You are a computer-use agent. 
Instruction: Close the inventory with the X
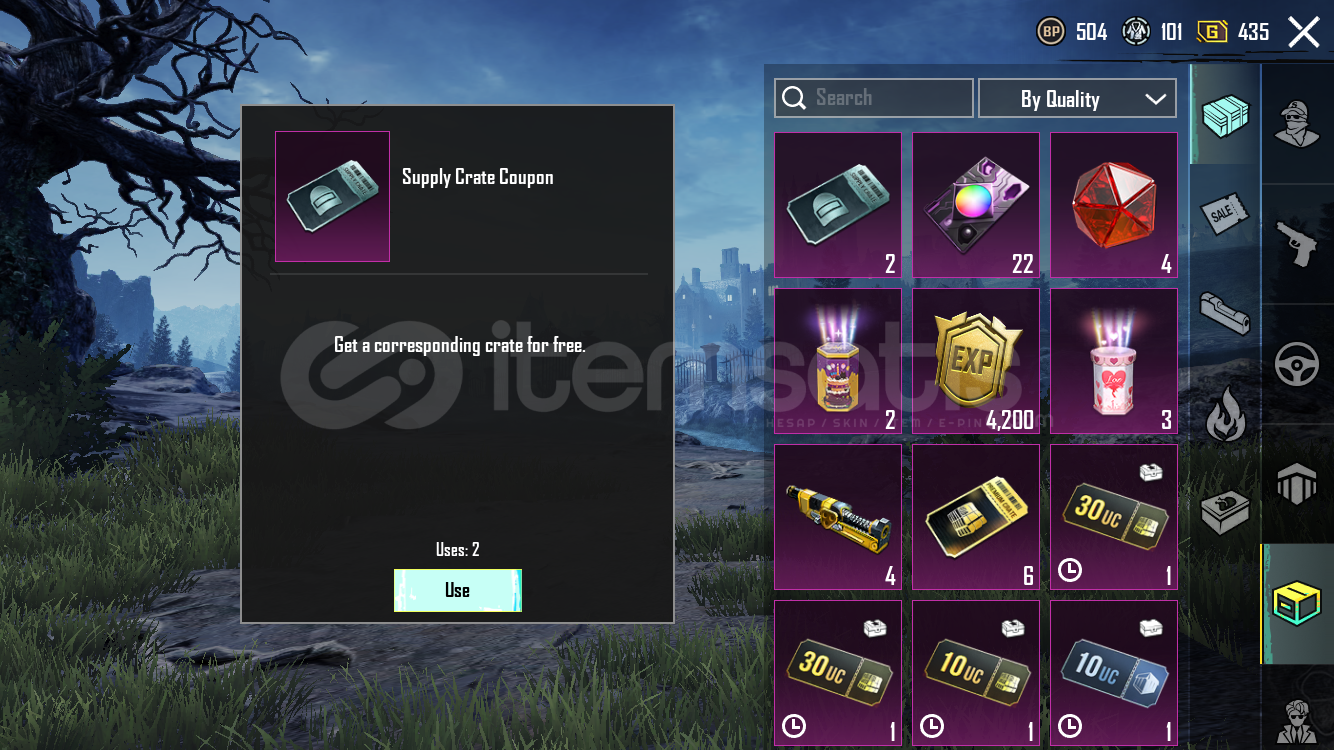1304,32
